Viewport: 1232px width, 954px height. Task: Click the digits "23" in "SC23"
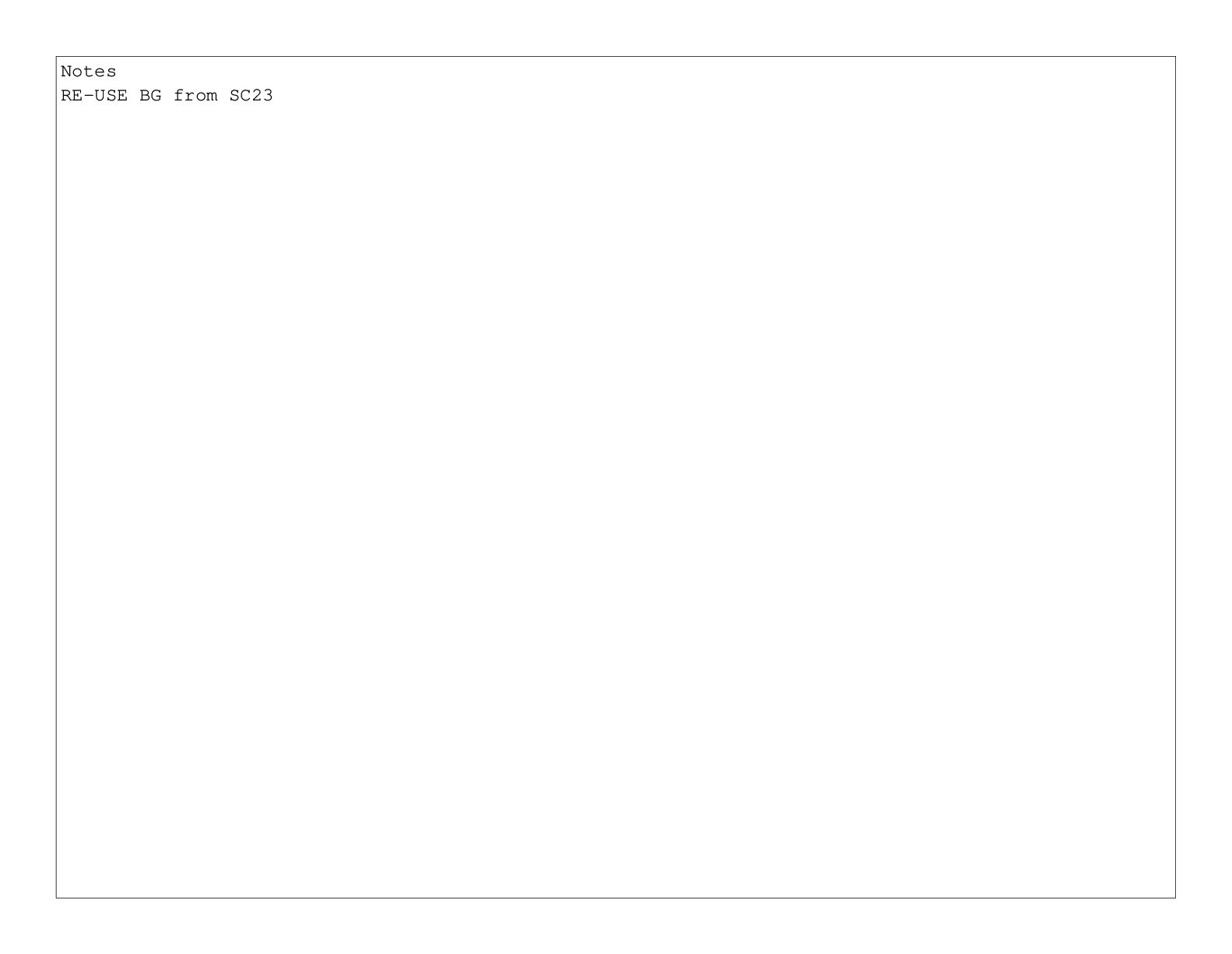[x=262, y=96]
